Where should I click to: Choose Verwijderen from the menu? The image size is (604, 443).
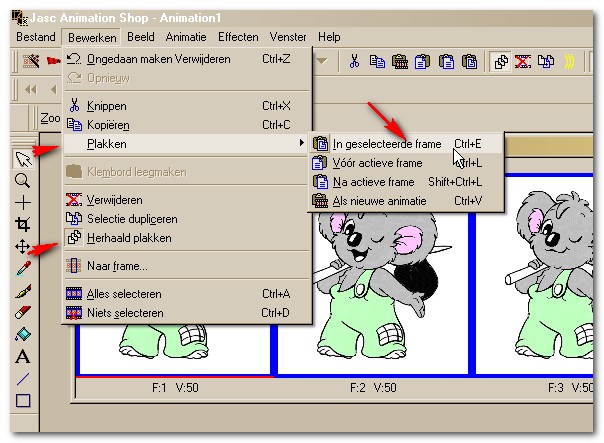(187, 200)
